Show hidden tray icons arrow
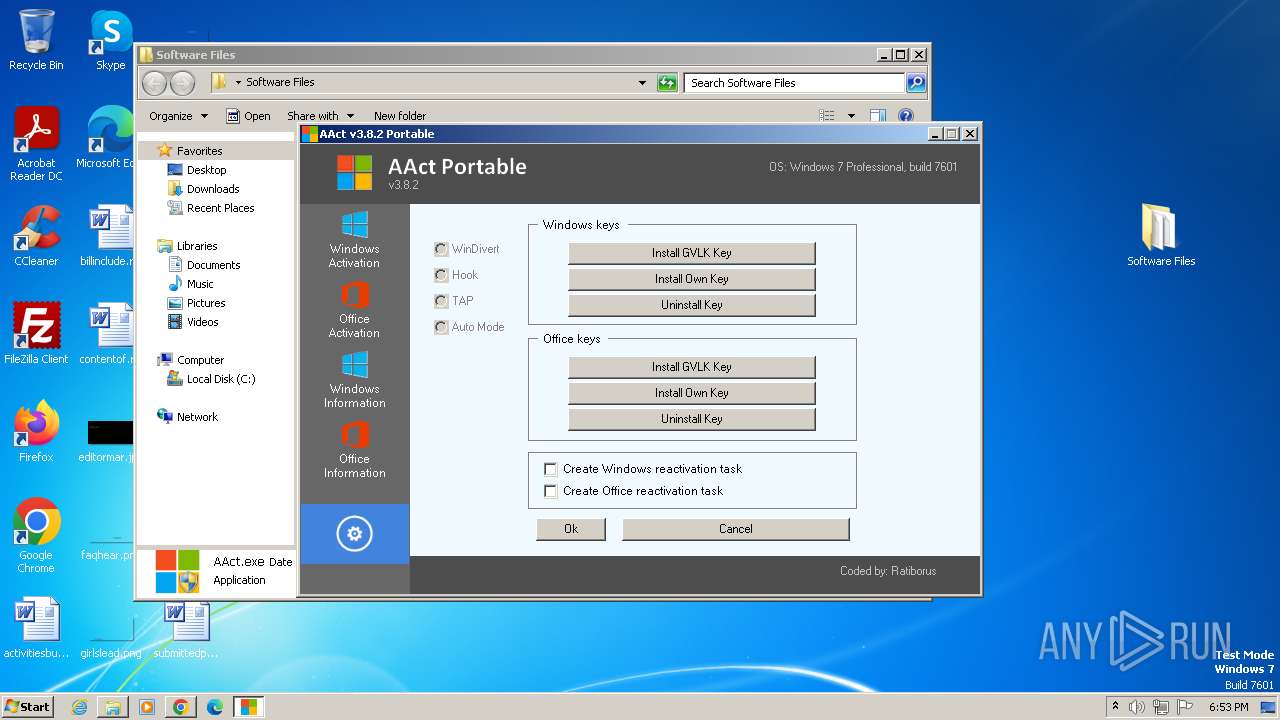The image size is (1280, 720). coord(1115,707)
